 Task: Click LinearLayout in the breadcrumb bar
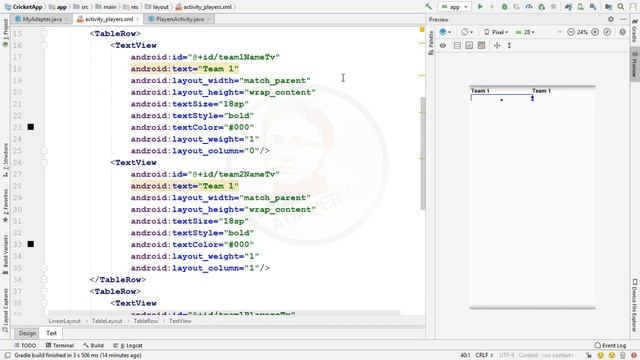pyautogui.click(x=64, y=321)
